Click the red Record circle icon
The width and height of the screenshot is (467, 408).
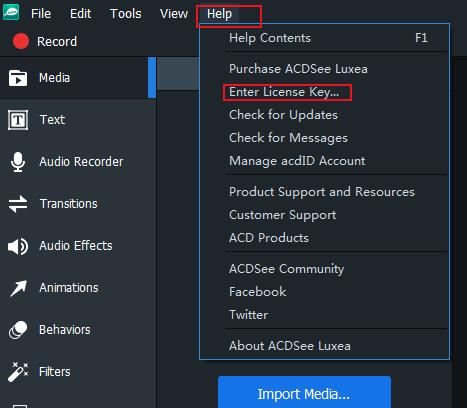21,41
